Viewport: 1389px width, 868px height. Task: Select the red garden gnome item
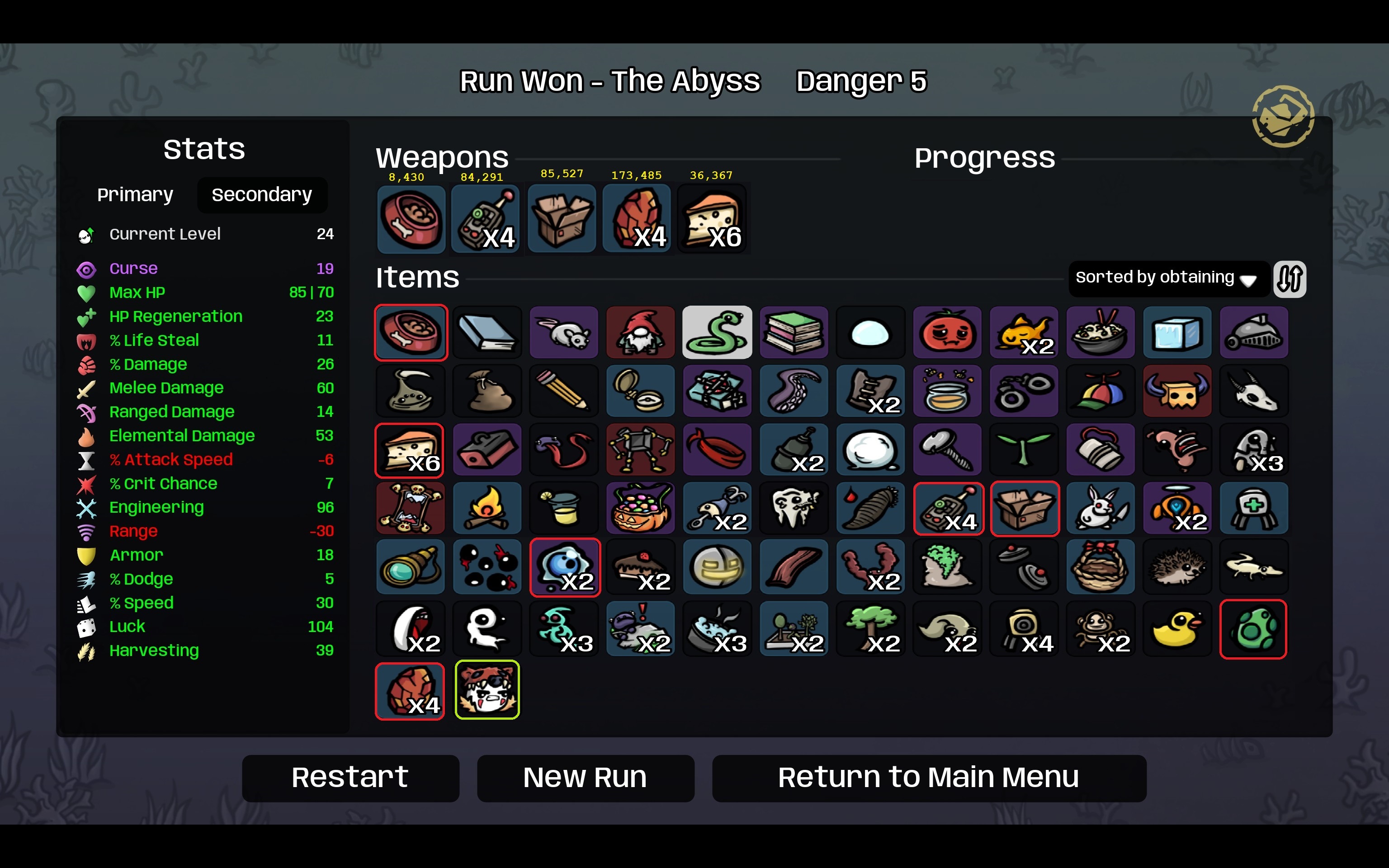pyautogui.click(x=640, y=332)
